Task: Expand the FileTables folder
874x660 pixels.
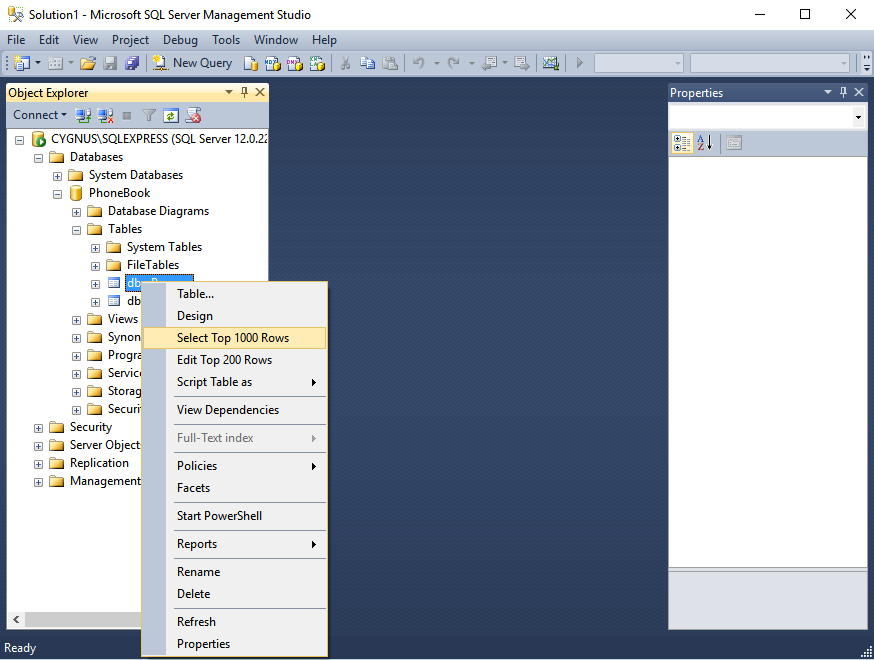Action: pyautogui.click(x=95, y=266)
